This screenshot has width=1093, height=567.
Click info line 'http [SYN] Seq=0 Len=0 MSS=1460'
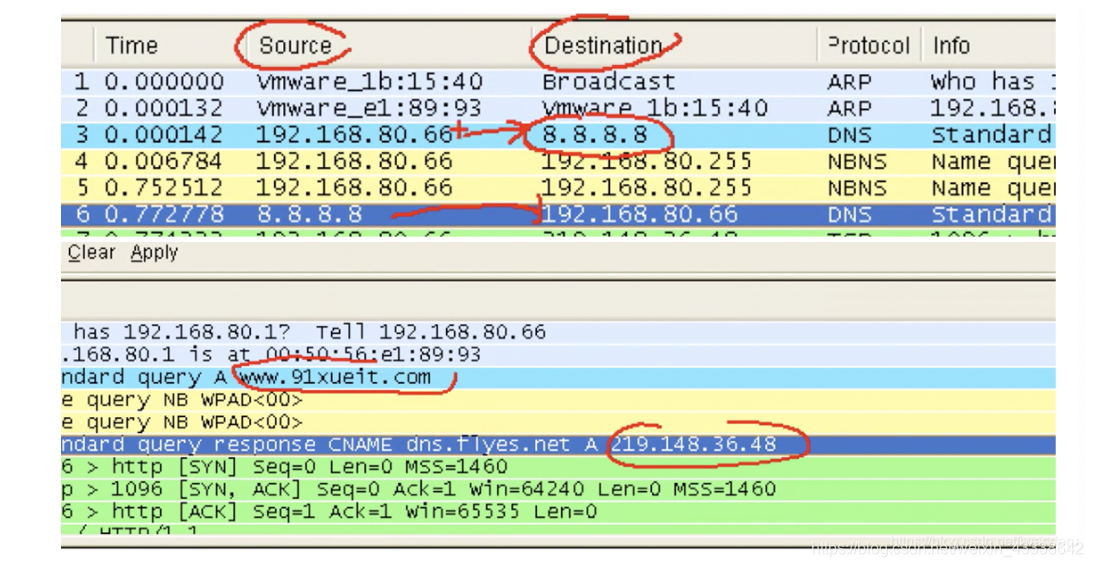(310, 467)
